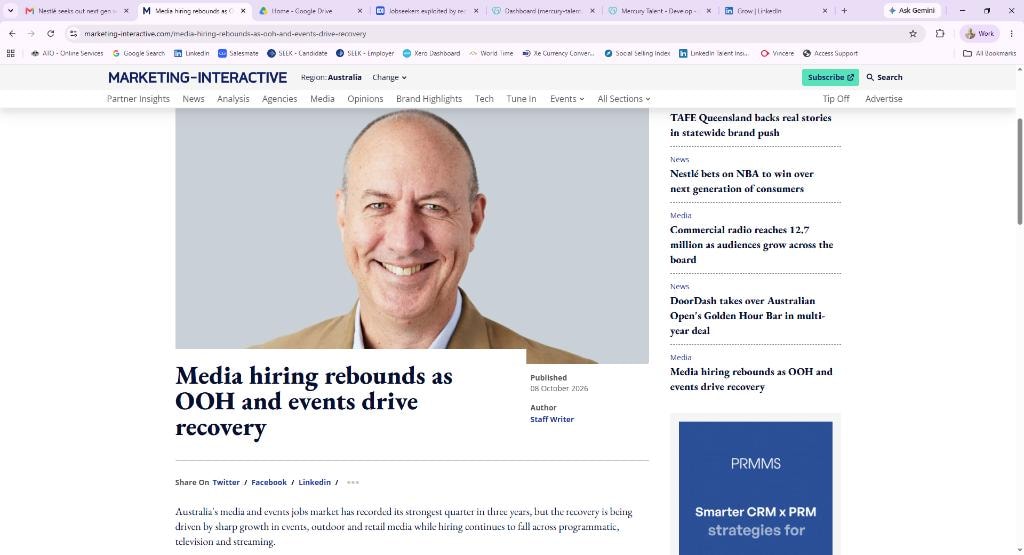Image resolution: width=1024 pixels, height=555 pixels.
Task: Expand the tab search dropdown arrow
Action: (10, 10)
